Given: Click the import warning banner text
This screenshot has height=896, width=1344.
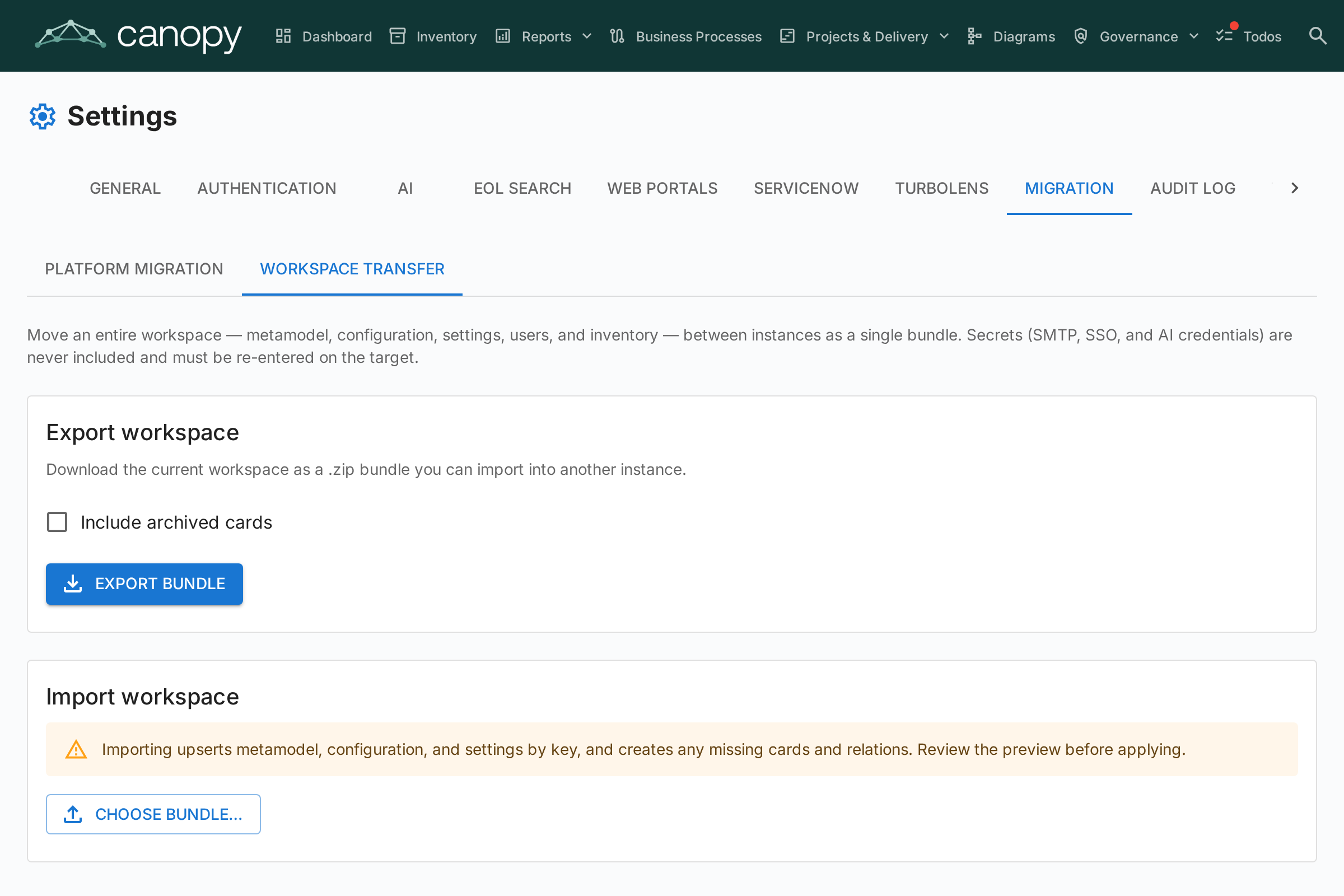Looking at the screenshot, I should click(x=643, y=749).
